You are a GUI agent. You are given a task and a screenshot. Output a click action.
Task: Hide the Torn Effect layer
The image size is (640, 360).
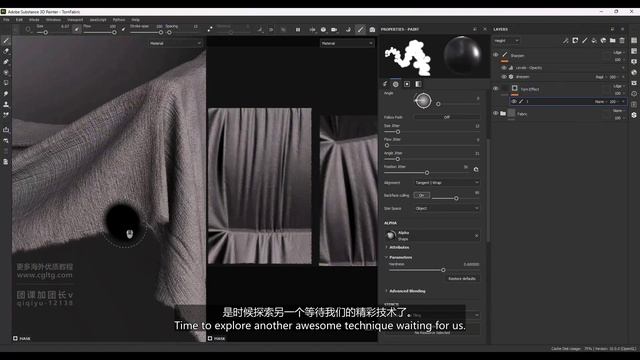pos(496,89)
